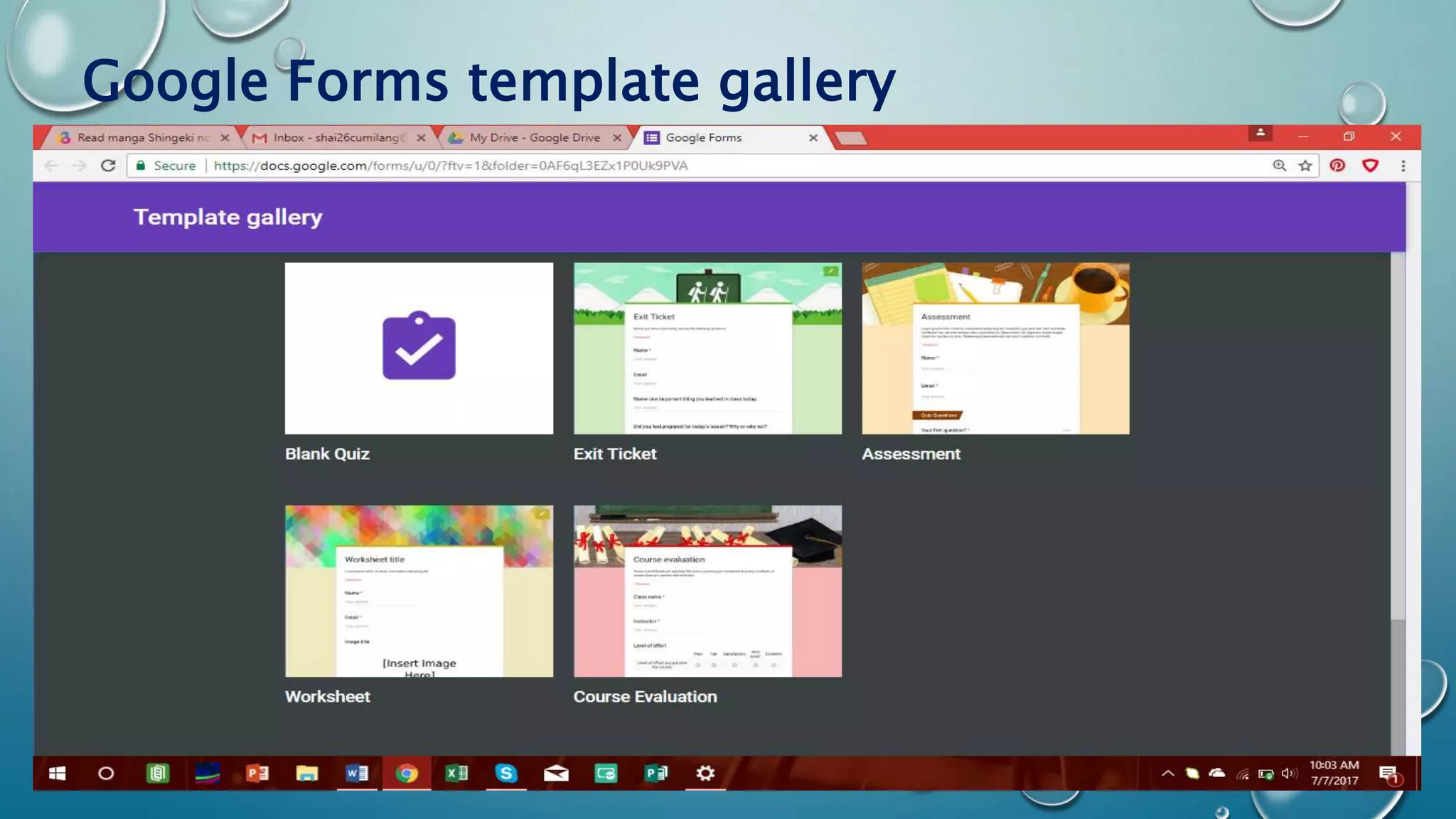The width and height of the screenshot is (1456, 819).
Task: Click the Blank Quiz label
Action: point(327,454)
